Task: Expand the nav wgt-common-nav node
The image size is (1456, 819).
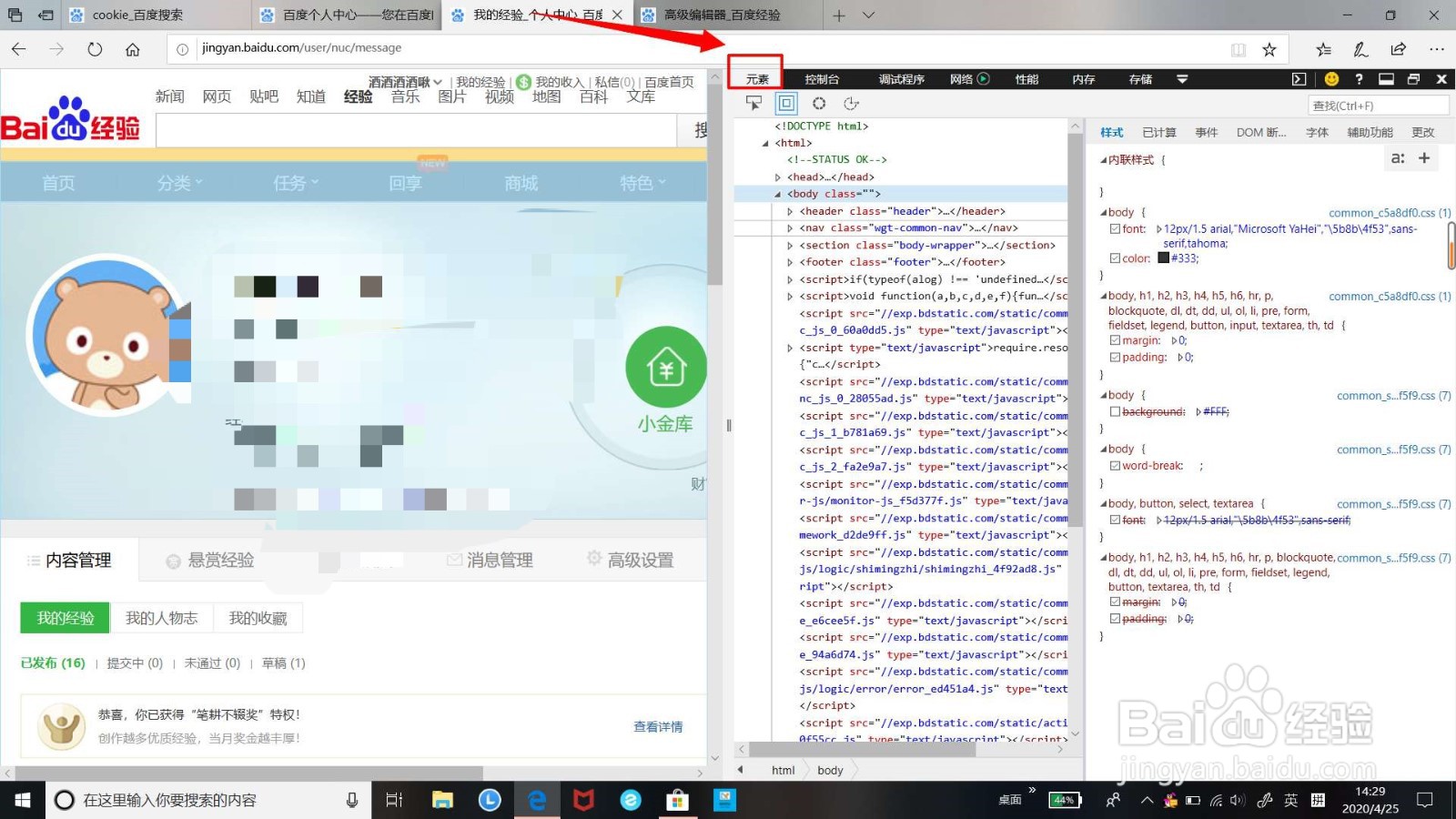Action: coord(790,228)
